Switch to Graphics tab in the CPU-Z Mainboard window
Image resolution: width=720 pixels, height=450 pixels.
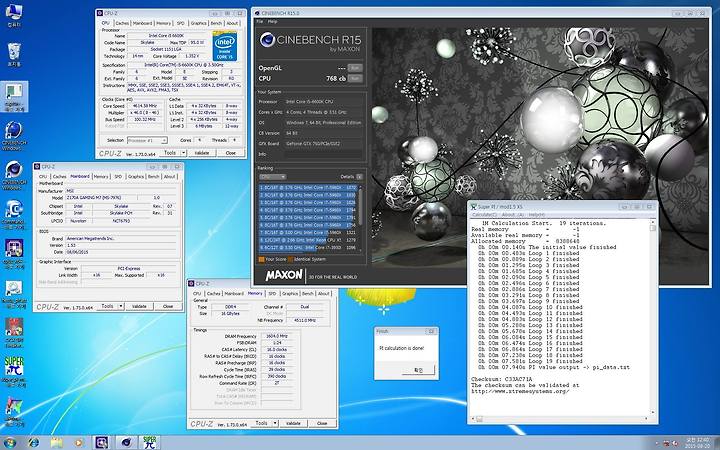coord(135,176)
